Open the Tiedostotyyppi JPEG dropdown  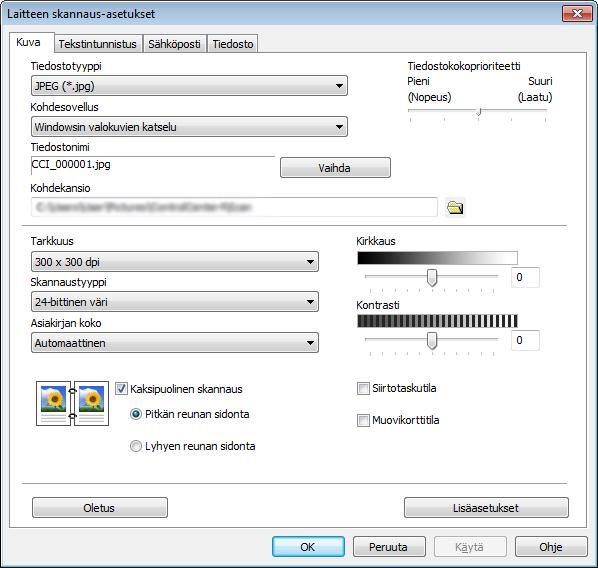tap(189, 85)
